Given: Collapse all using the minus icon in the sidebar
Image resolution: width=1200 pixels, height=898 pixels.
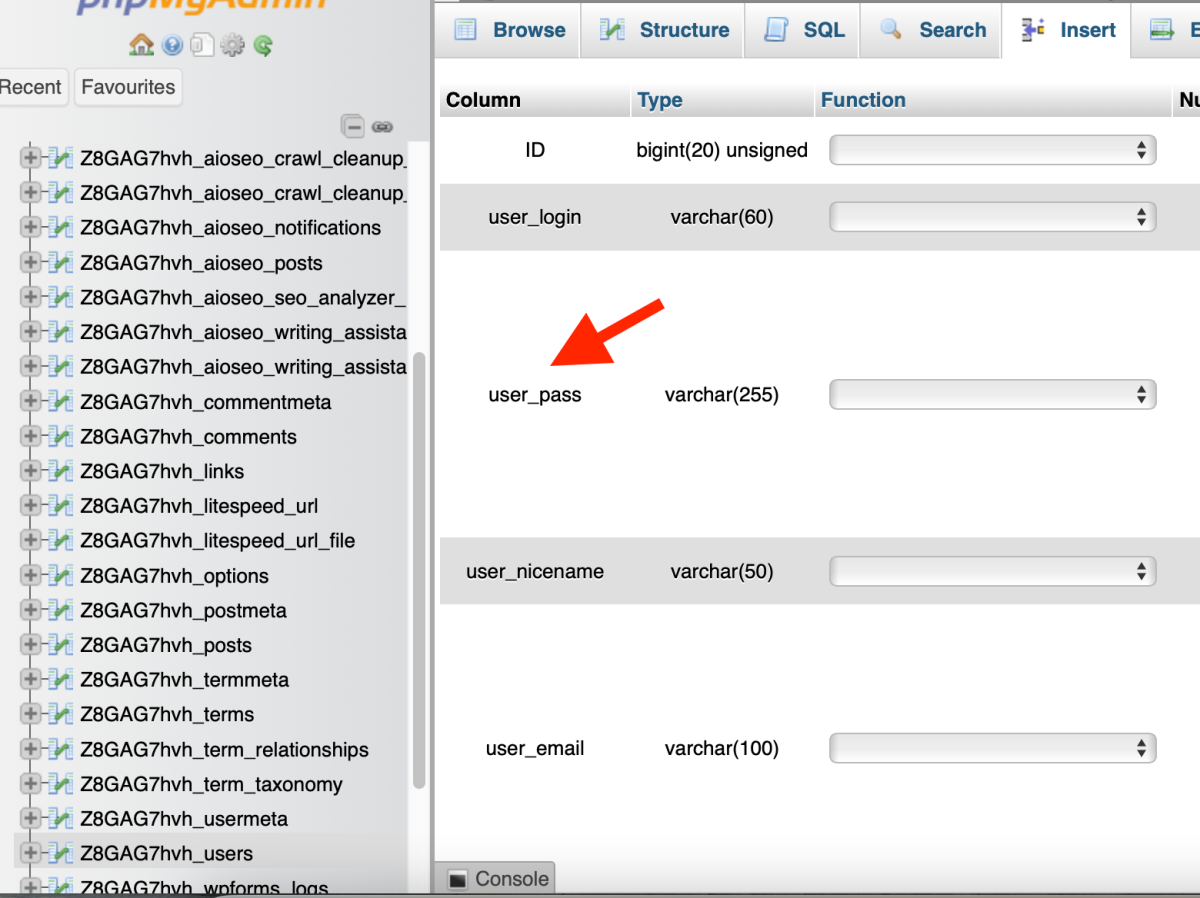Looking at the screenshot, I should pyautogui.click(x=354, y=127).
